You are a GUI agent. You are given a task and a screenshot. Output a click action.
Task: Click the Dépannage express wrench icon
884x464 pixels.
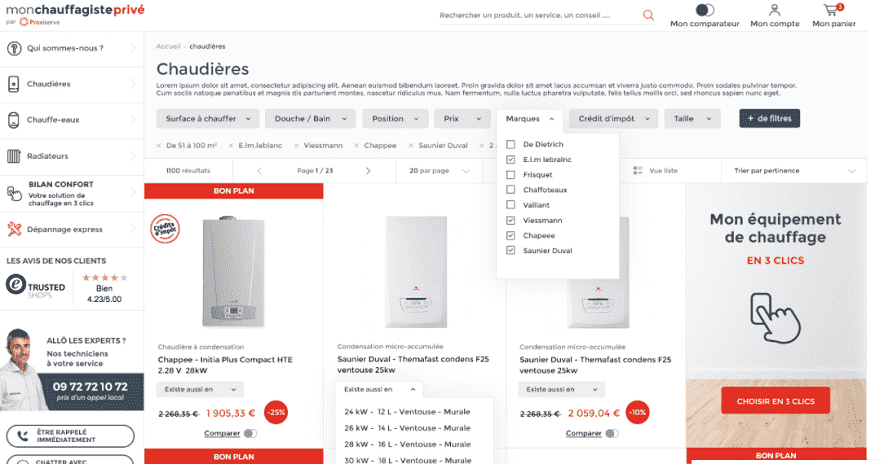[14, 229]
